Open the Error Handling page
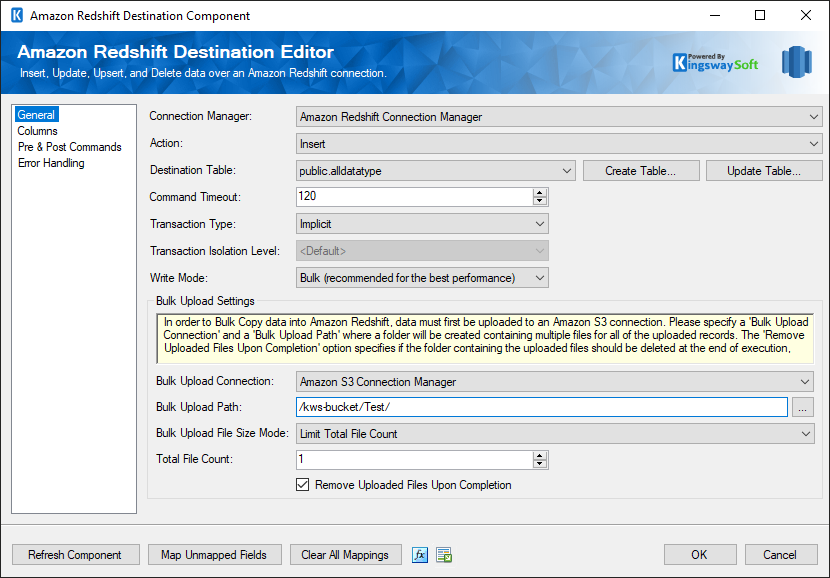Image resolution: width=830 pixels, height=578 pixels. coord(51,163)
